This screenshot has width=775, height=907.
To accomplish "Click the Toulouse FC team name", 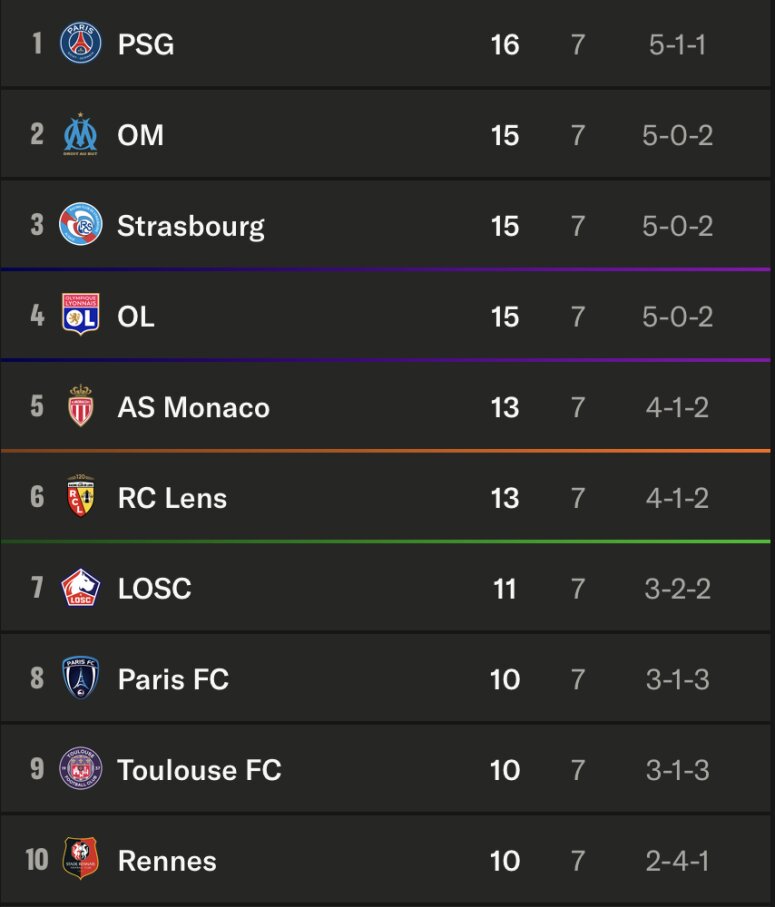I will [200, 770].
